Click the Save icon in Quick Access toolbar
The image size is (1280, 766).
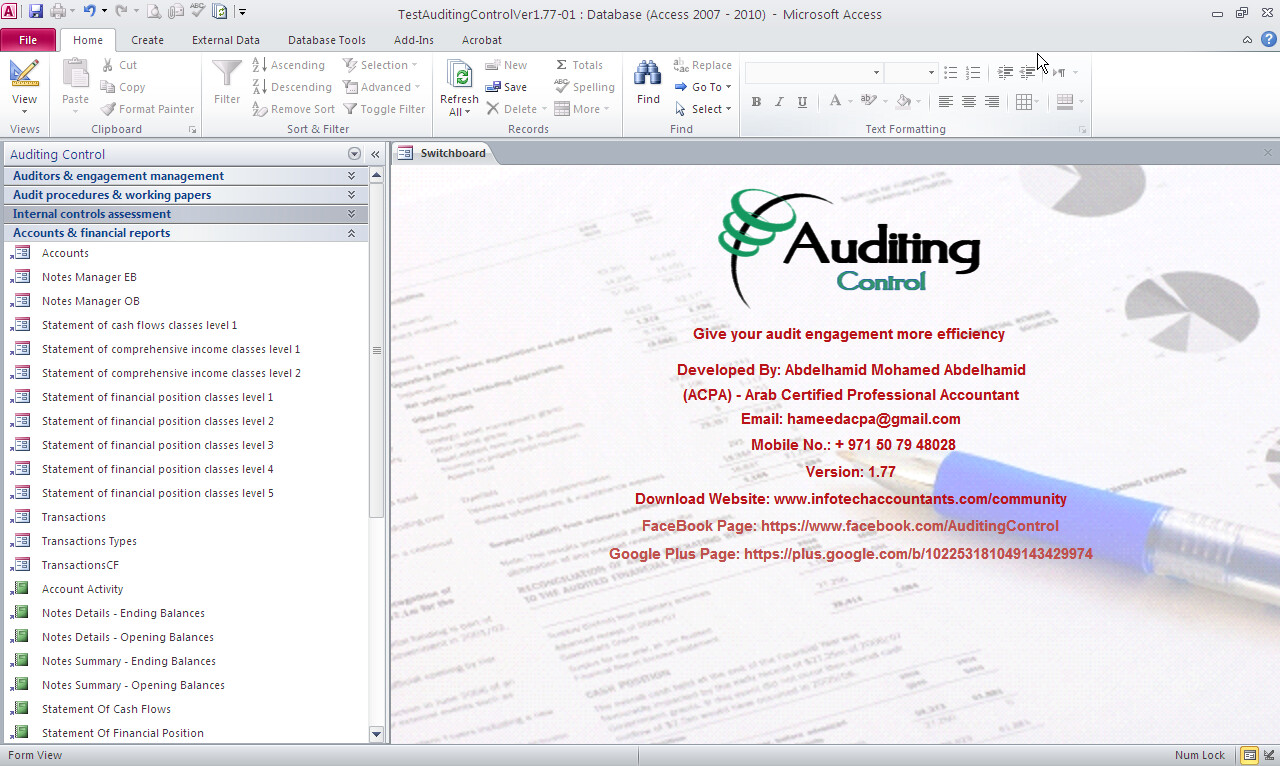click(x=36, y=12)
